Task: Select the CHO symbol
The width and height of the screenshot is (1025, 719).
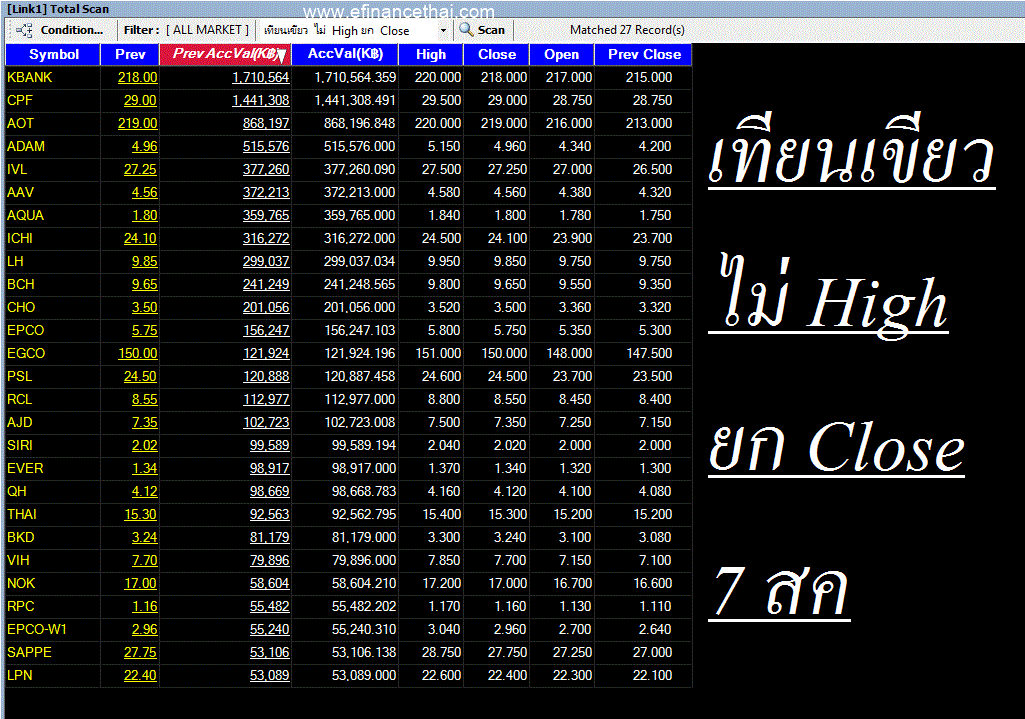Action: pyautogui.click(x=21, y=307)
